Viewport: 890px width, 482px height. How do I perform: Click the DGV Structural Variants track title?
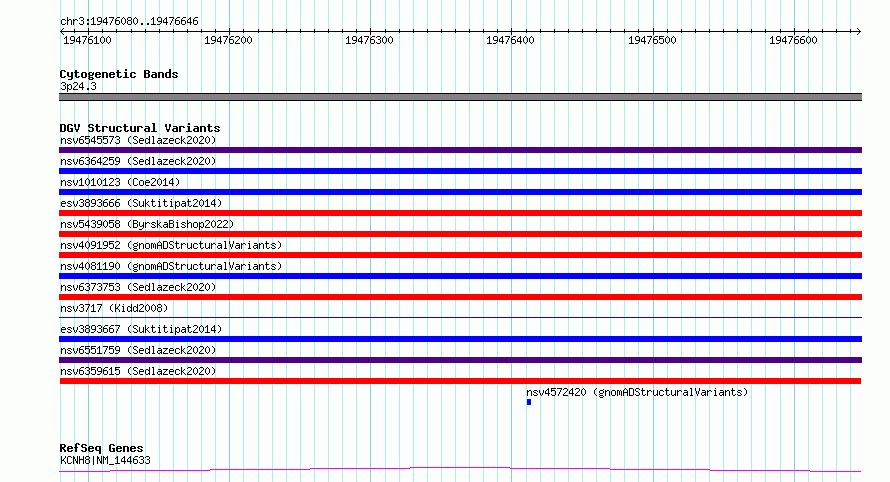tap(140, 128)
